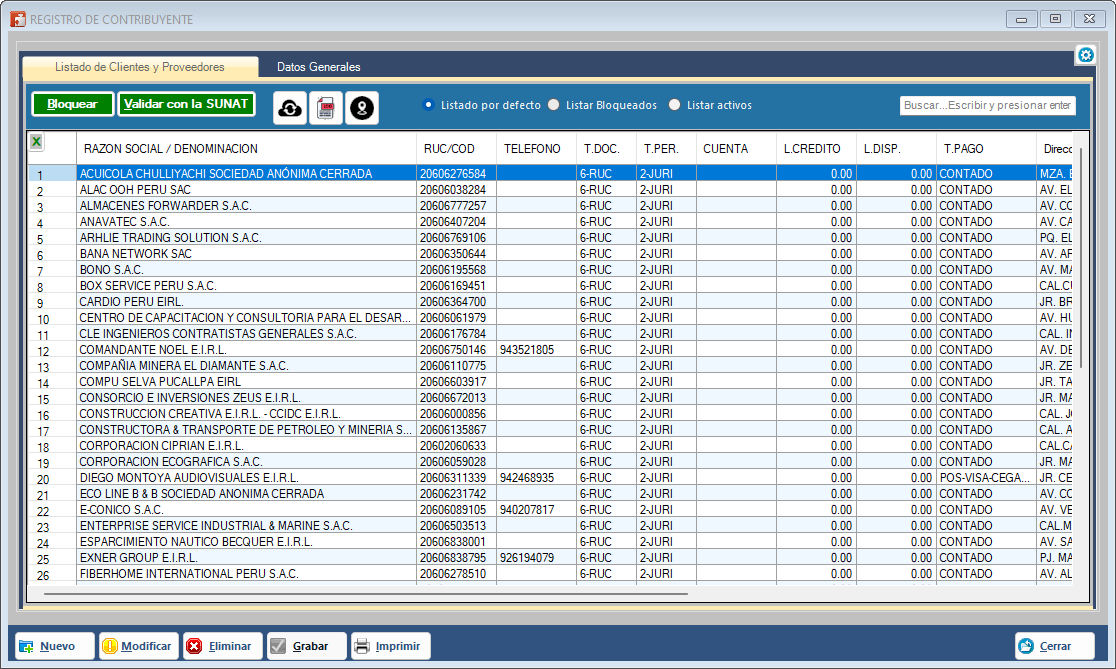Image resolution: width=1116 pixels, height=669 pixels.
Task: Select row COMPU SELVA PUCALLPA EIRL
Action: 550,382
